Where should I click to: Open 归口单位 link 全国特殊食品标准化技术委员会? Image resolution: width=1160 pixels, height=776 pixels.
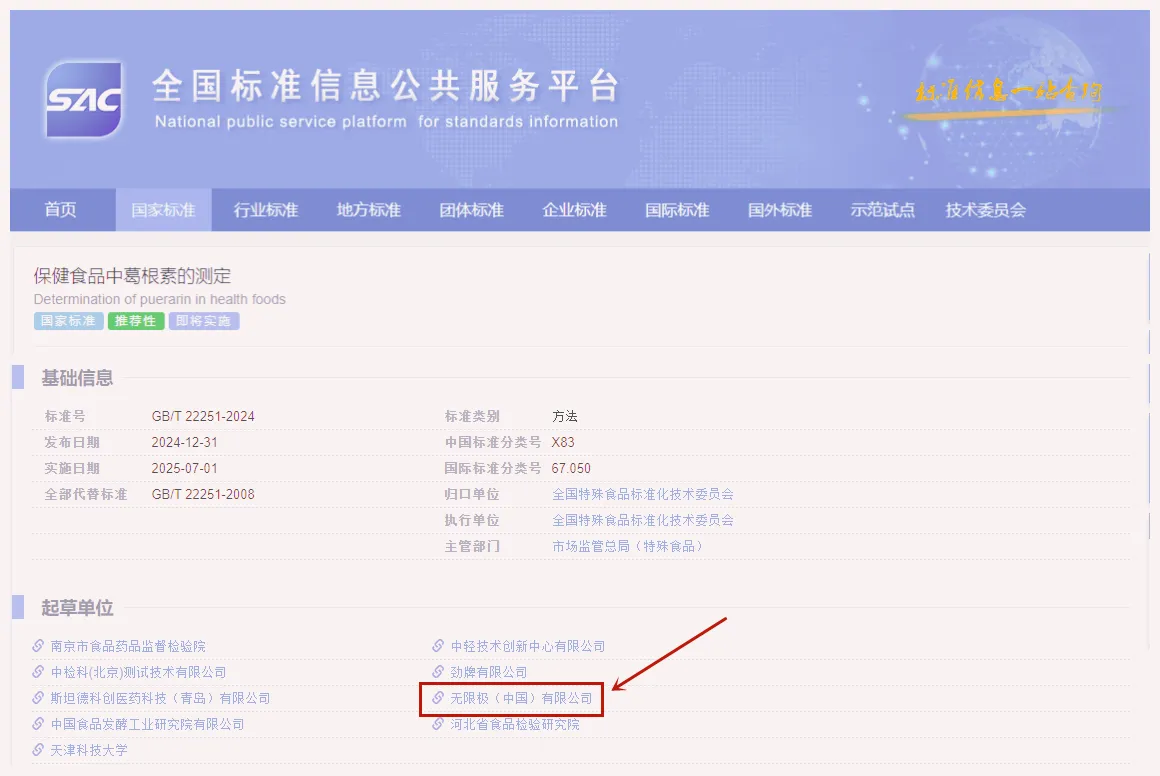[643, 494]
